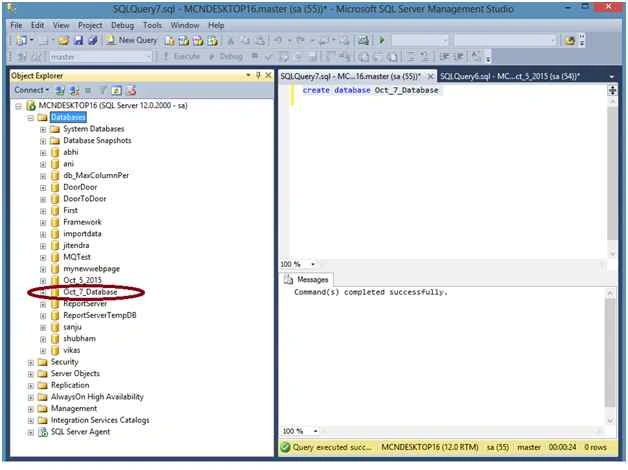Click the Execute query button

[x=181, y=56]
